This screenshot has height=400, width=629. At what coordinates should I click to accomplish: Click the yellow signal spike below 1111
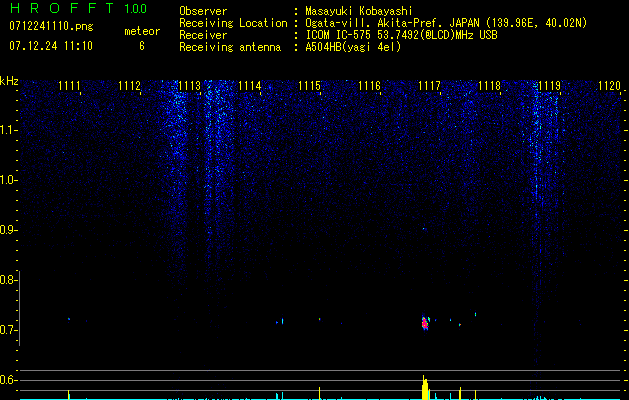[x=69, y=394]
